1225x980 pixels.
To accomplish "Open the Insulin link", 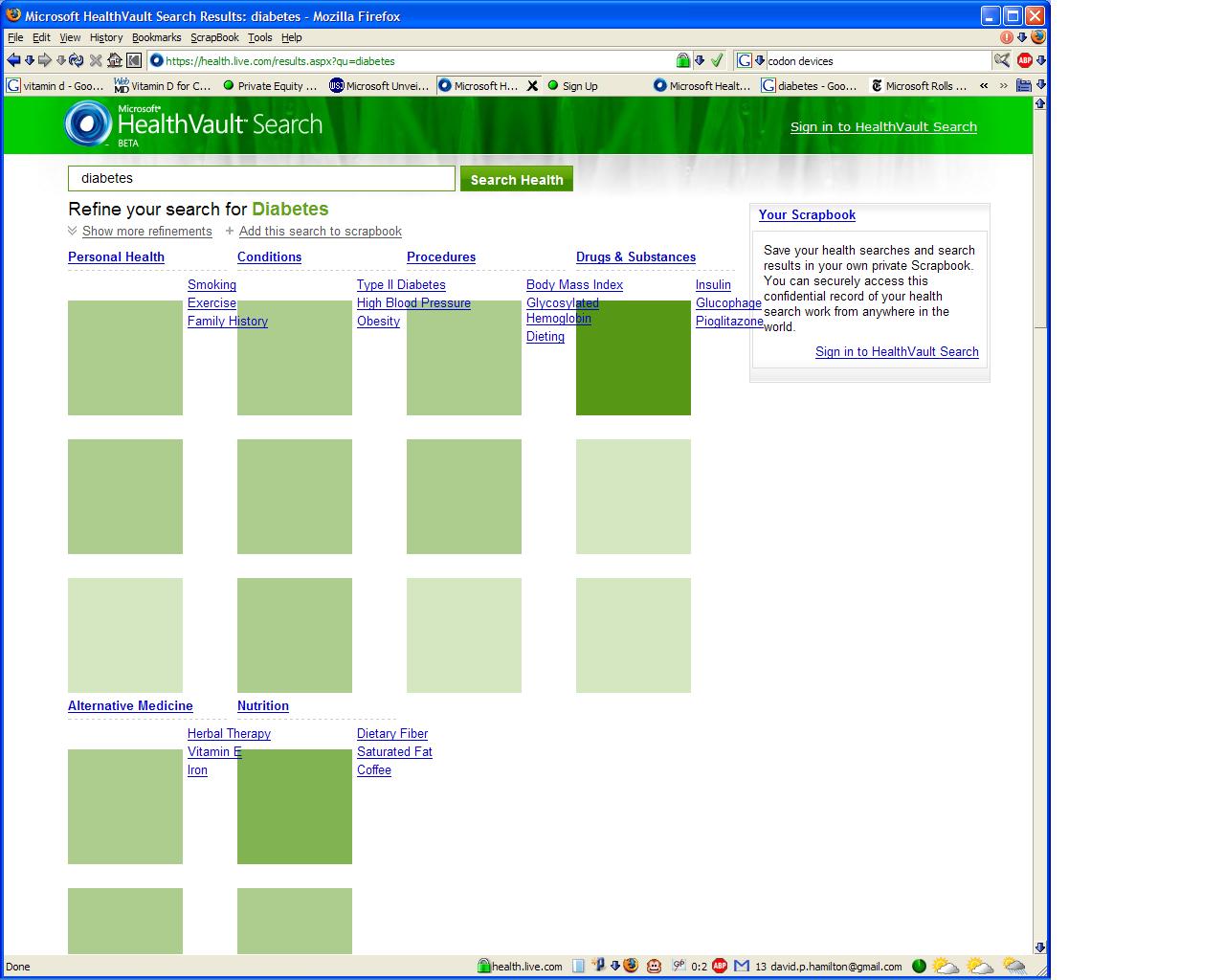I will pos(713,284).
